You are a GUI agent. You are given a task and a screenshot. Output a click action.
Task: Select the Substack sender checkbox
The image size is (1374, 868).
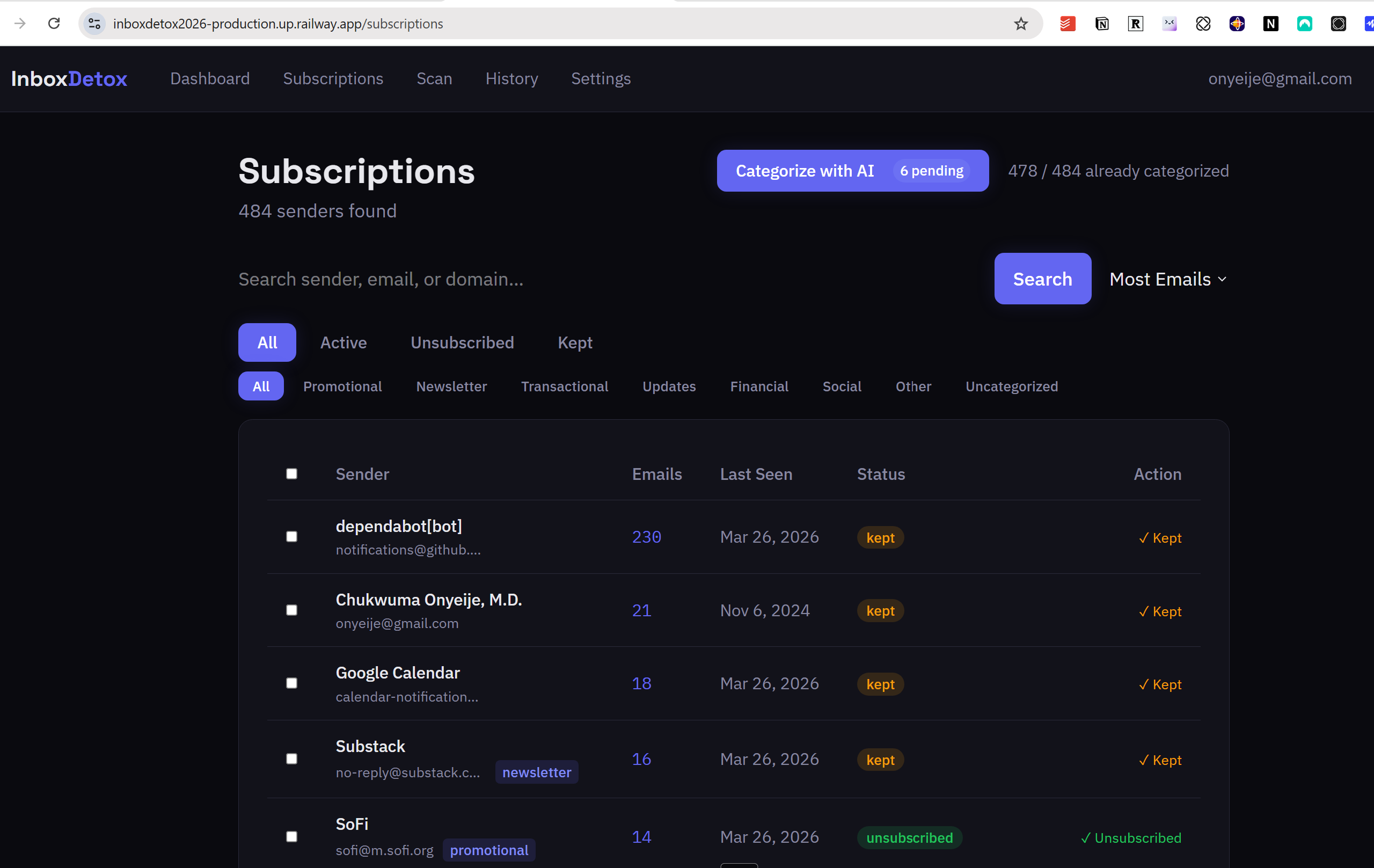coord(291,758)
